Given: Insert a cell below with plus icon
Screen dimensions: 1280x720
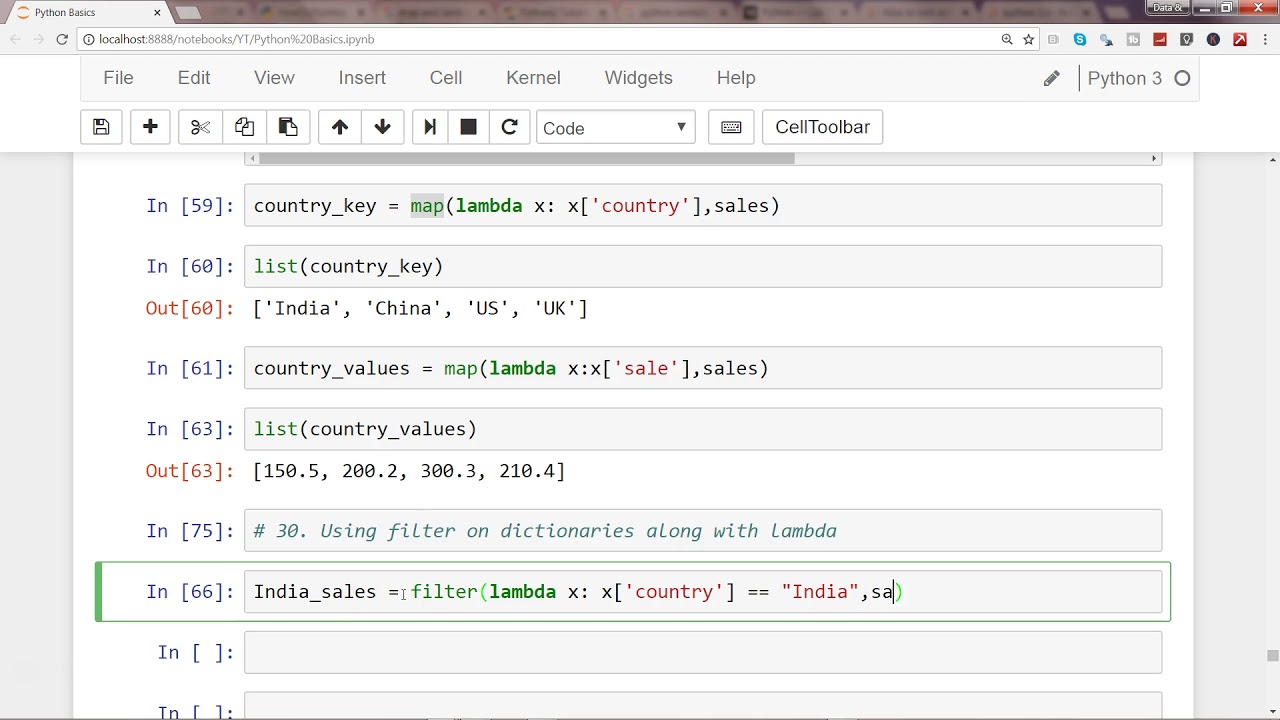Looking at the screenshot, I should point(150,127).
